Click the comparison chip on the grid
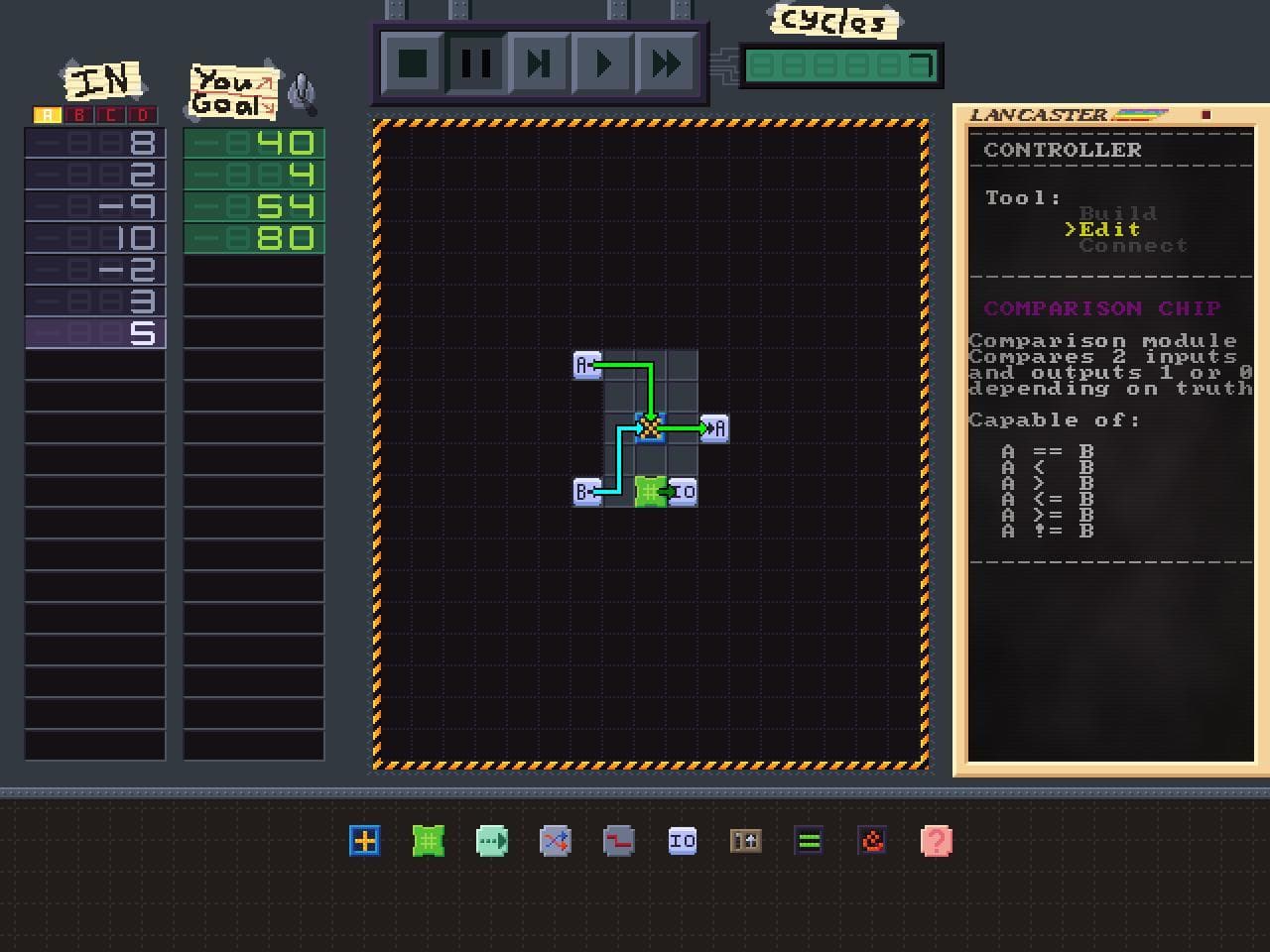The height and width of the screenshot is (952, 1270). 650,428
